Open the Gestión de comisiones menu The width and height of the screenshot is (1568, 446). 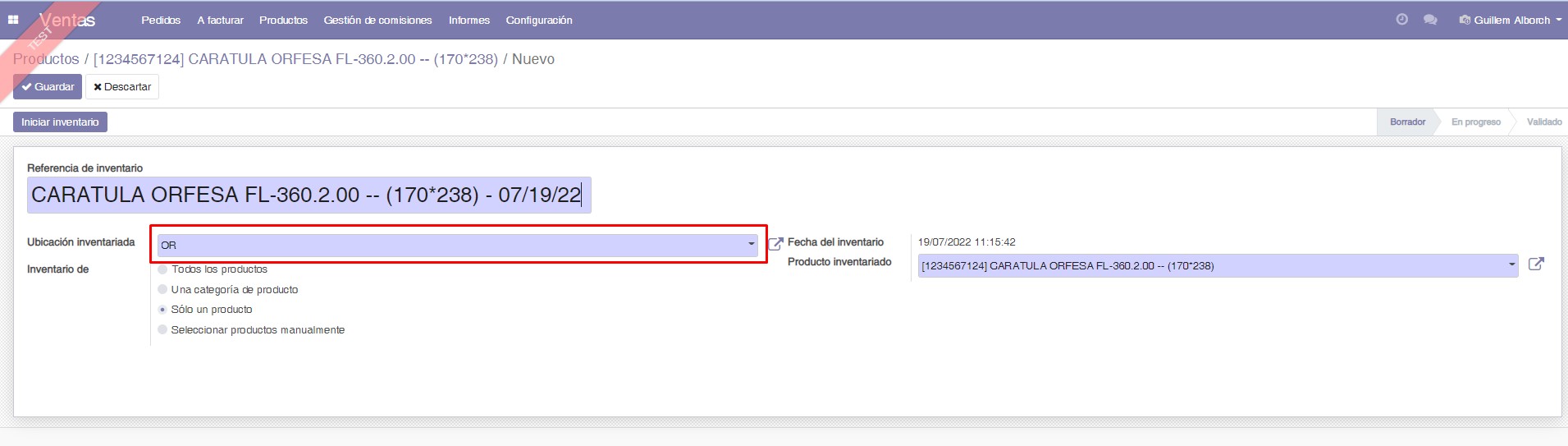(377, 20)
